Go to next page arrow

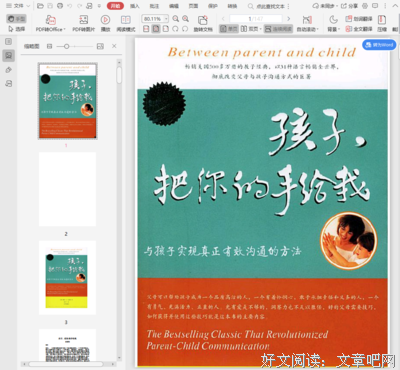pyautogui.click(x=289, y=19)
